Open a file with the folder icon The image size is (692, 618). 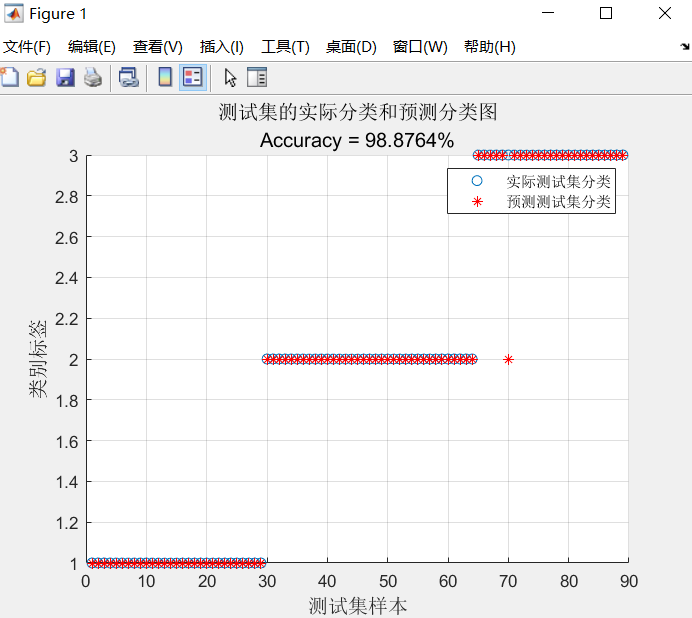[x=37, y=77]
